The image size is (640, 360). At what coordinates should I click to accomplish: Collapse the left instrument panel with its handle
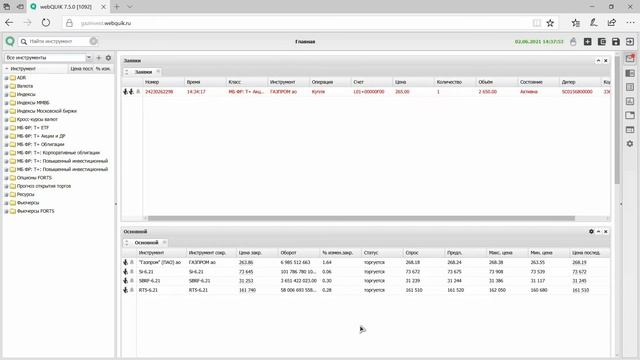[x=116, y=204]
